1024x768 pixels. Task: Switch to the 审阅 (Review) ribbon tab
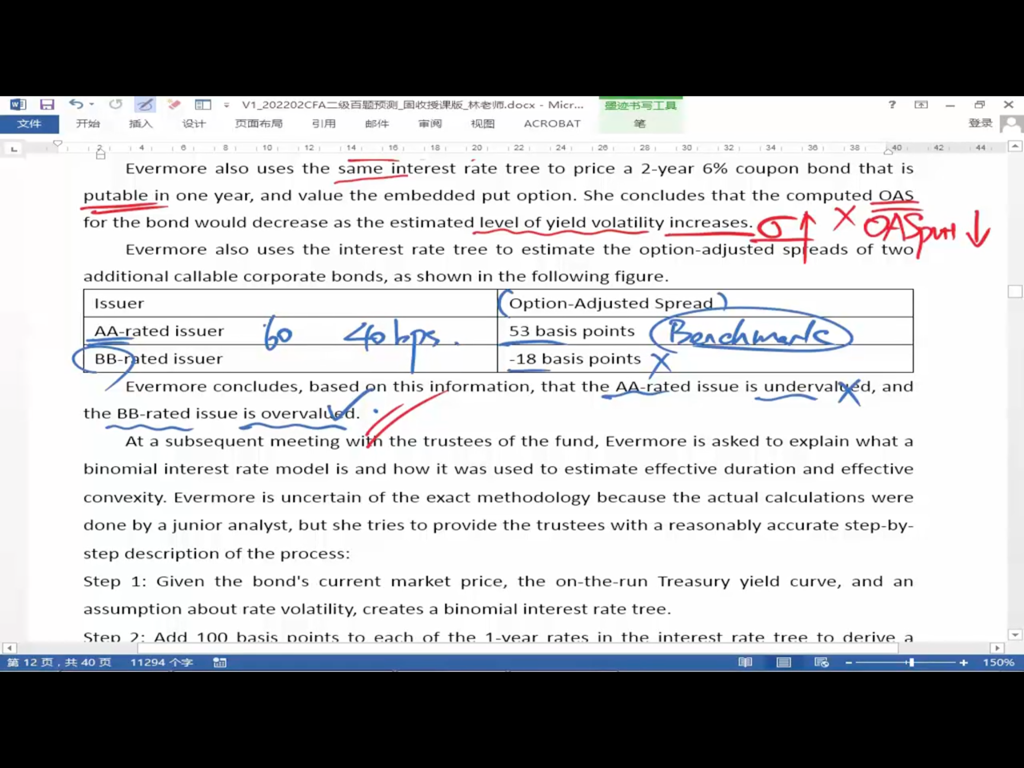coord(430,124)
